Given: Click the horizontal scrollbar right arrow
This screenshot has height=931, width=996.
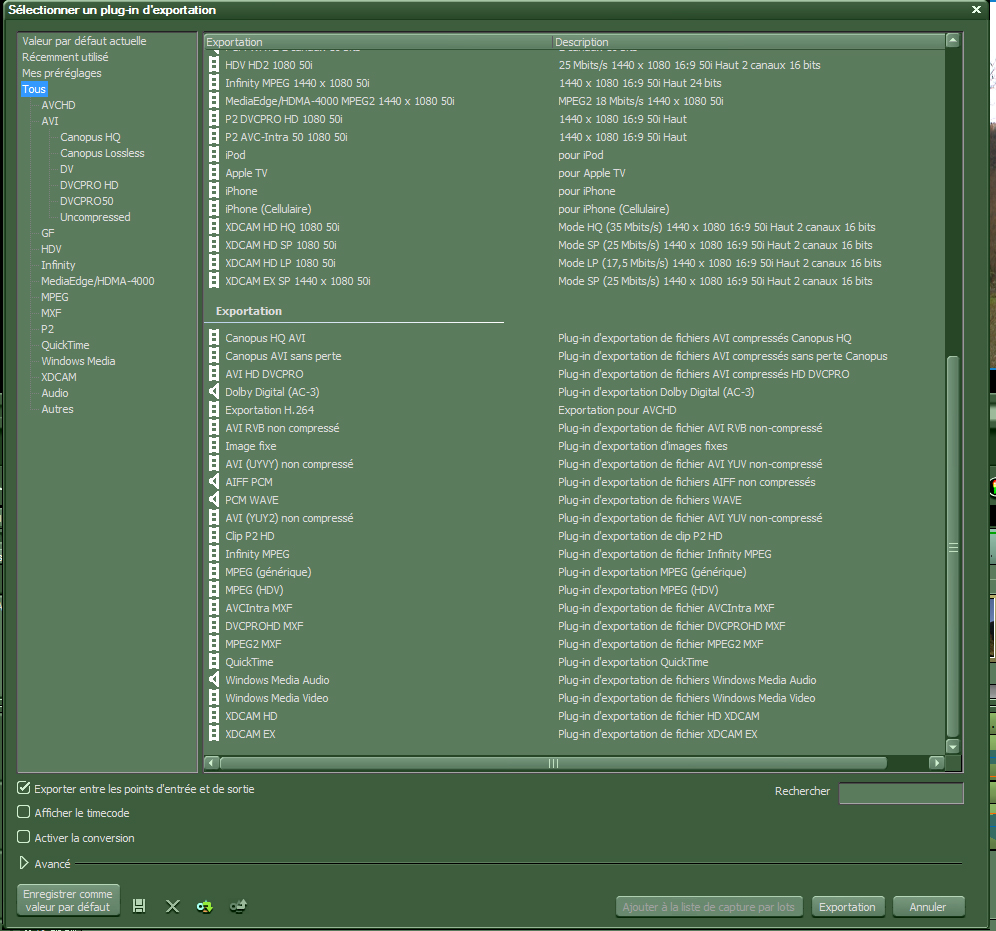Looking at the screenshot, I should coord(936,763).
